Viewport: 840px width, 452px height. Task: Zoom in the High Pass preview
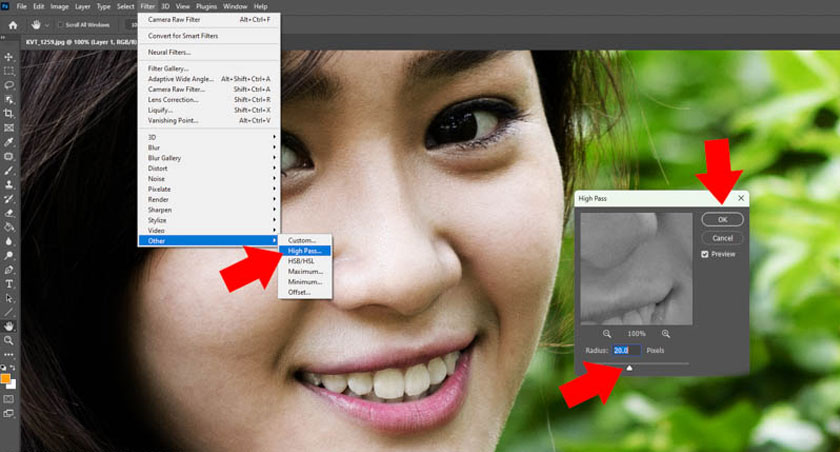[665, 334]
